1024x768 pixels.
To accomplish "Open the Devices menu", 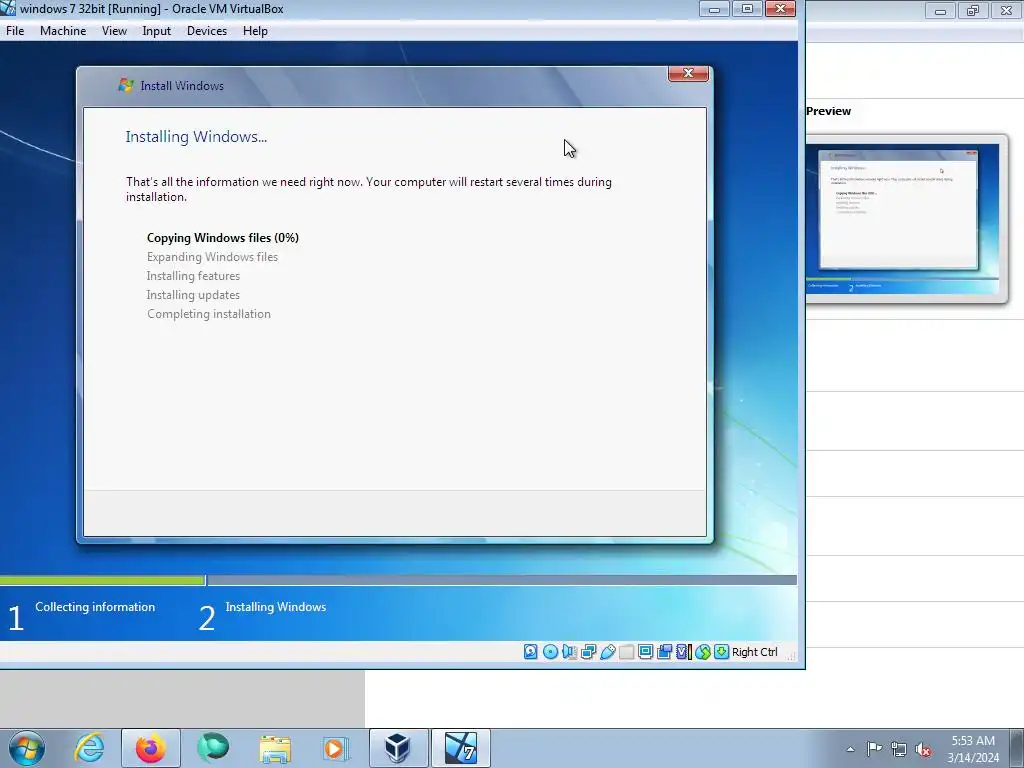I will coord(207,31).
